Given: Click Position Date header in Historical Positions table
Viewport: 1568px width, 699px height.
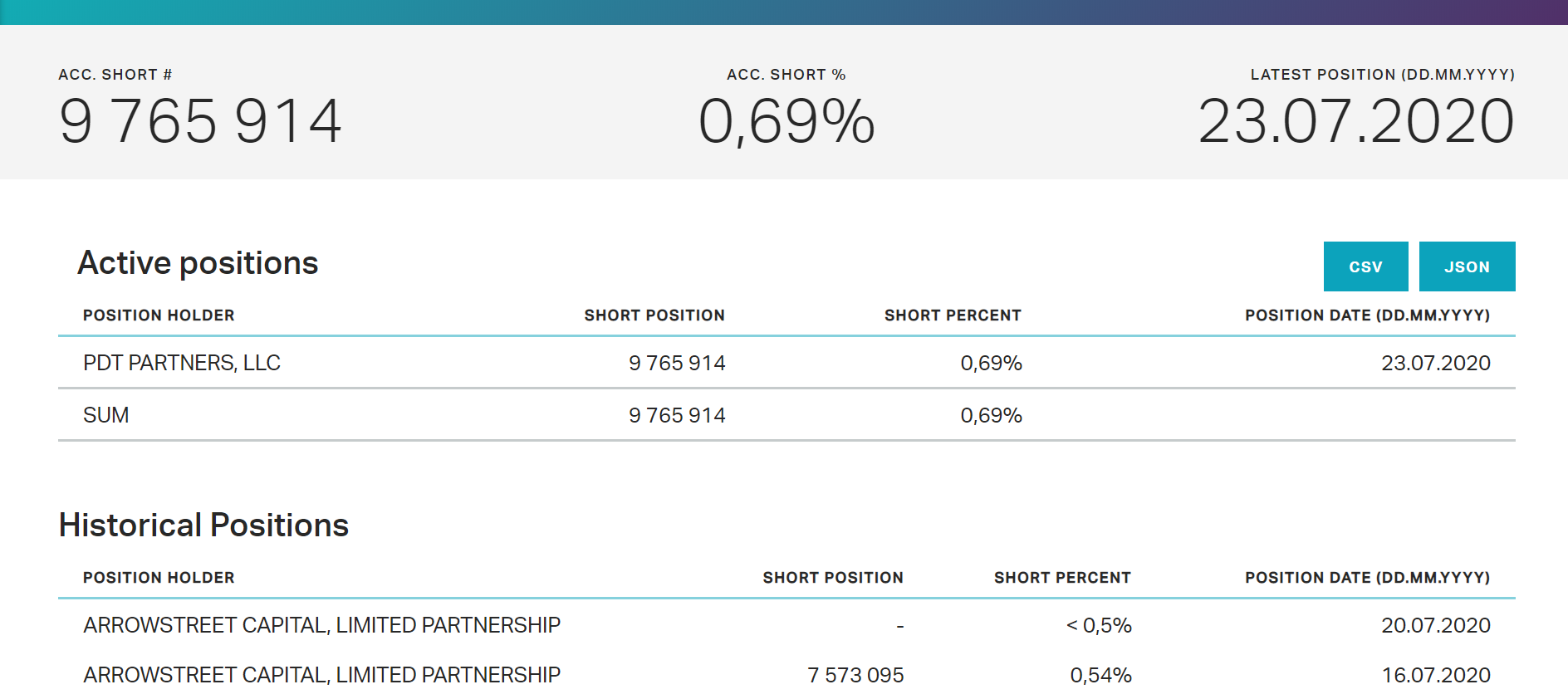Looking at the screenshot, I should (x=1367, y=578).
